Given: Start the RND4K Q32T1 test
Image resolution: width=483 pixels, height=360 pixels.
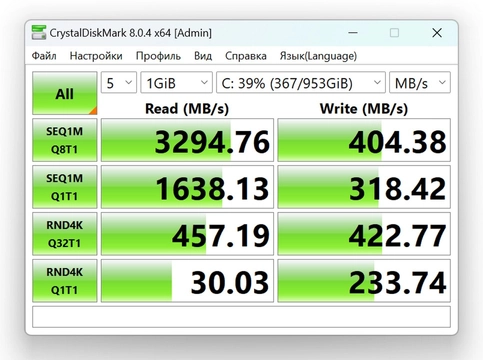Looking at the screenshot, I should point(65,234).
